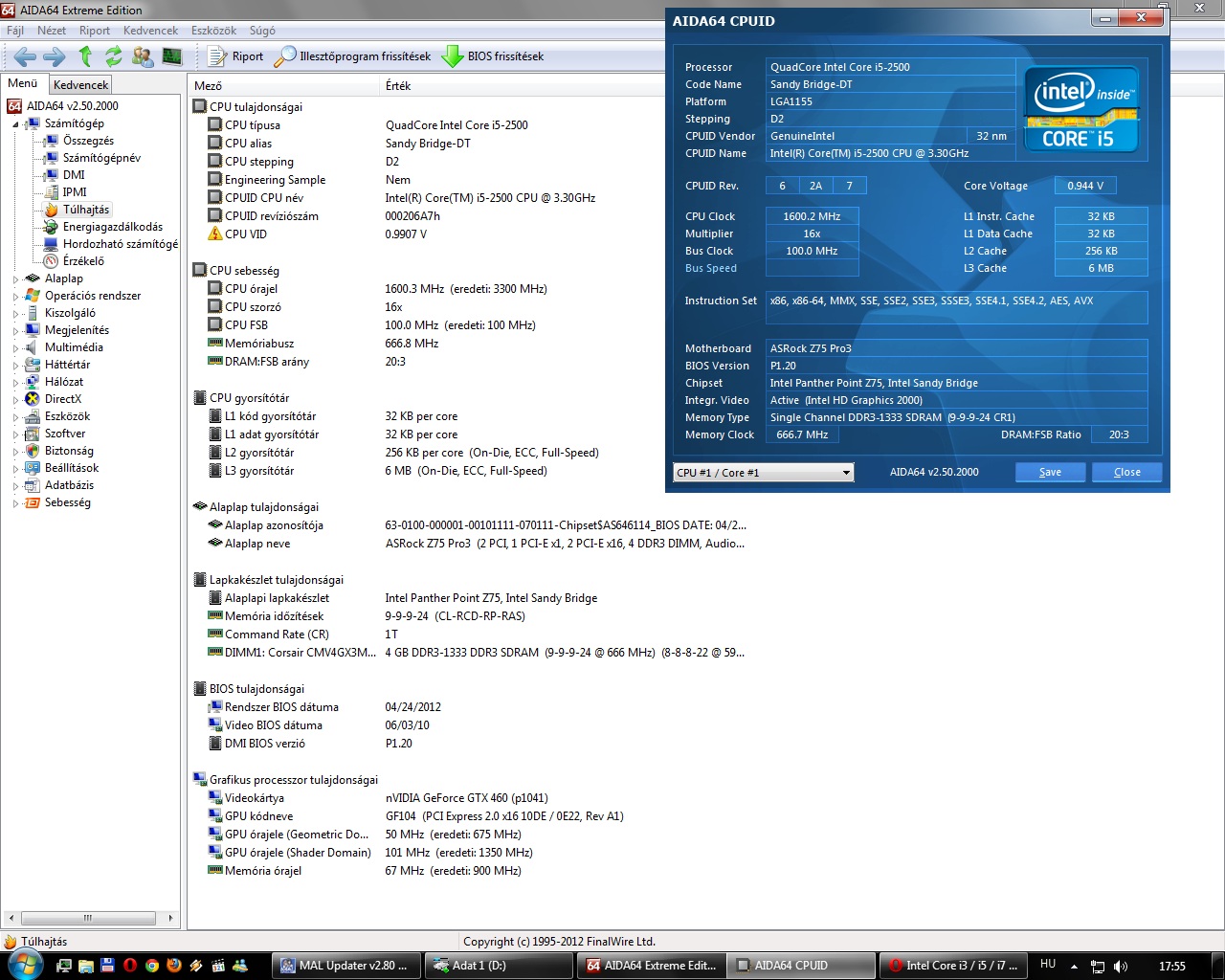The width and height of the screenshot is (1225, 980).
Task: Open BIOS frissítések from the toolbar
Action: (492, 56)
